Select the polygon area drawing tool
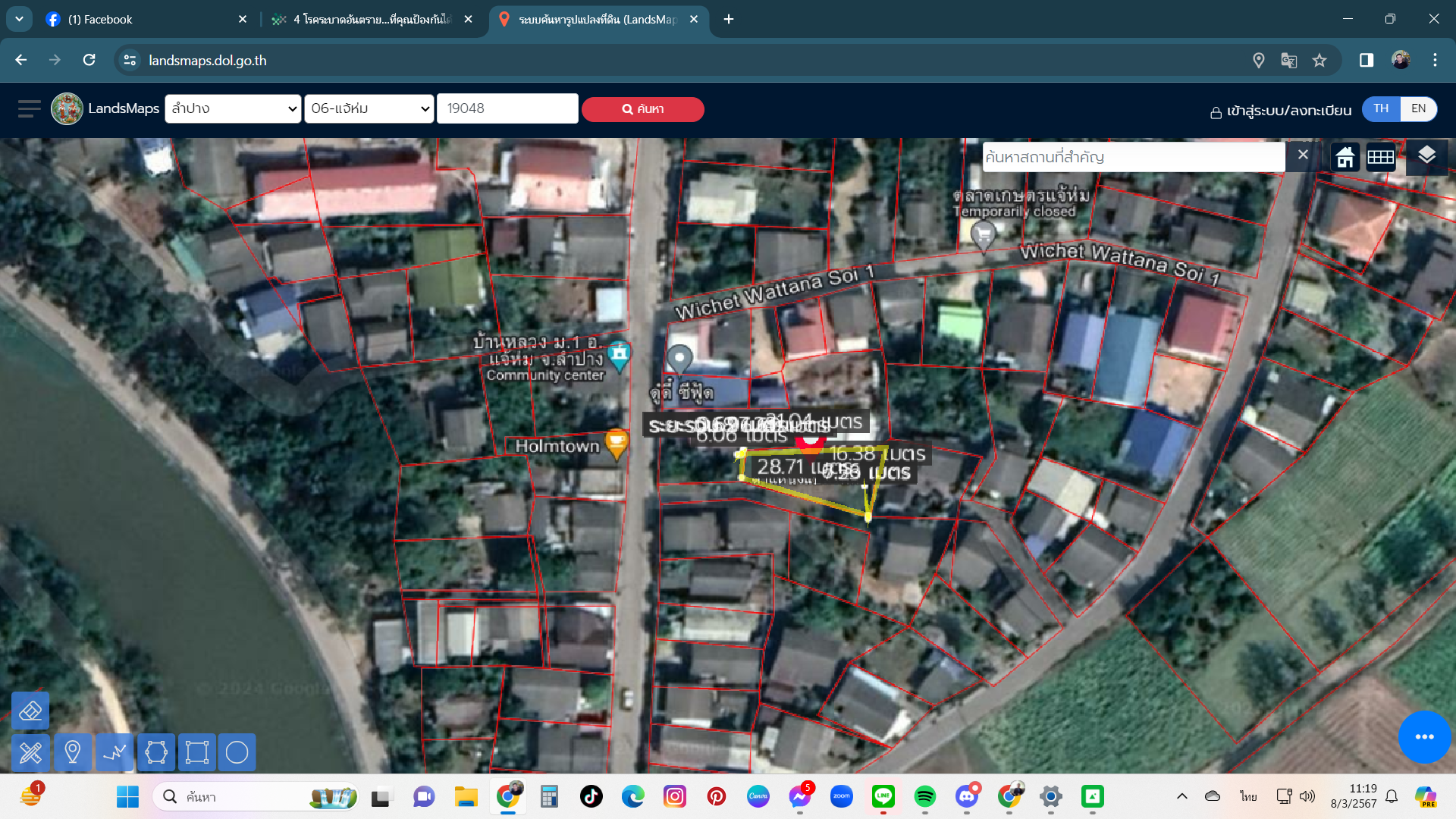Image resolution: width=1456 pixels, height=819 pixels. pos(155,752)
